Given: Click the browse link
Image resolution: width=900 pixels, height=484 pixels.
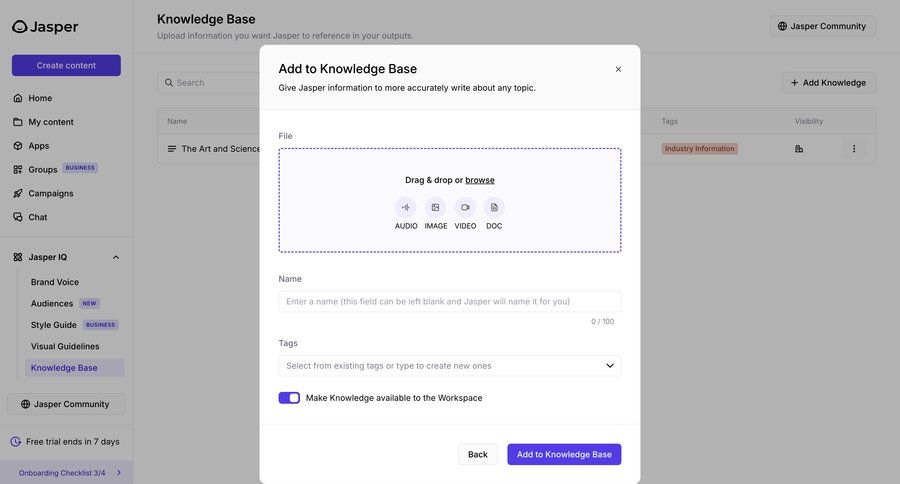Looking at the screenshot, I should tap(480, 180).
